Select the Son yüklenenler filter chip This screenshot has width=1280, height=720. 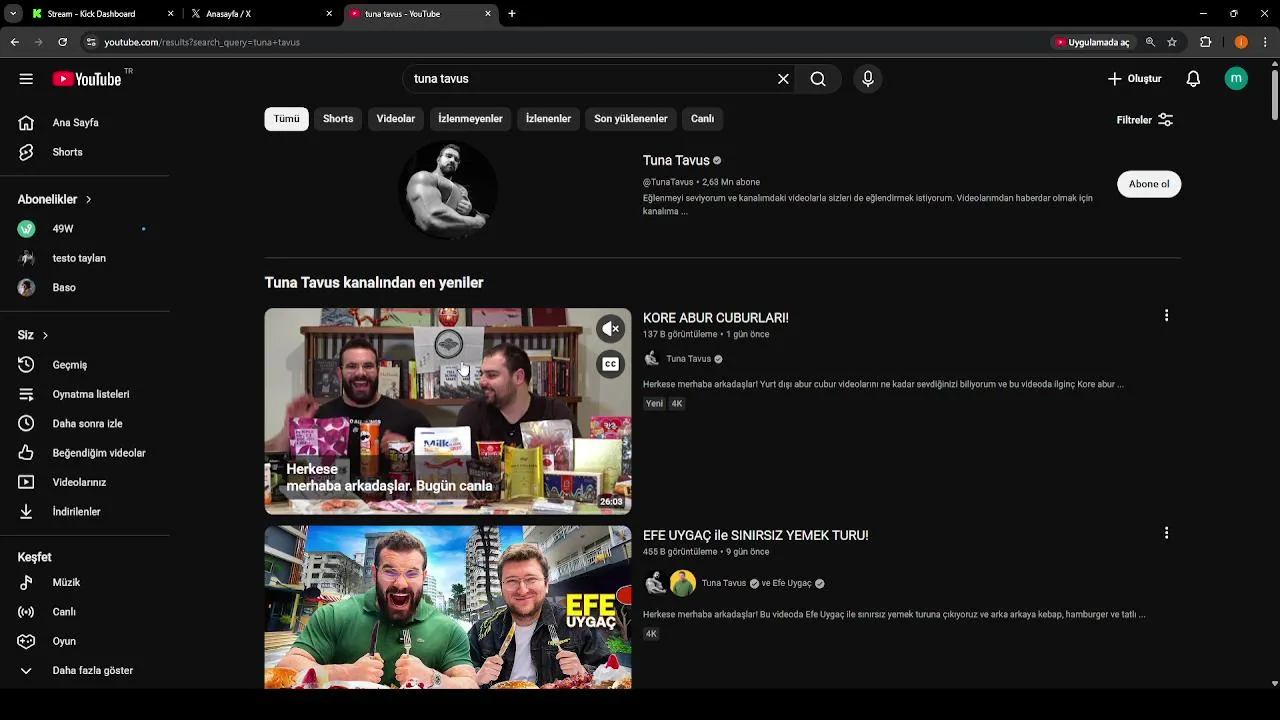[630, 119]
